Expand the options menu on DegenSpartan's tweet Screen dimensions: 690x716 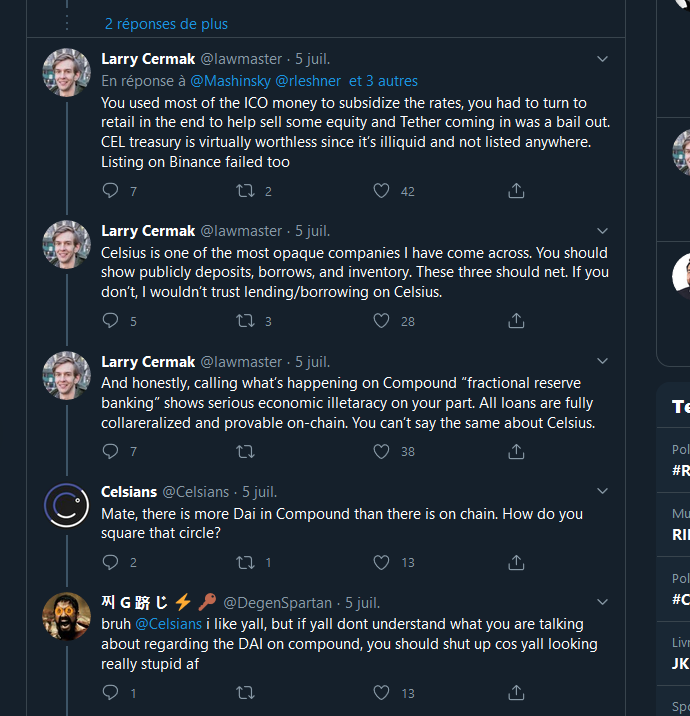pos(602,602)
